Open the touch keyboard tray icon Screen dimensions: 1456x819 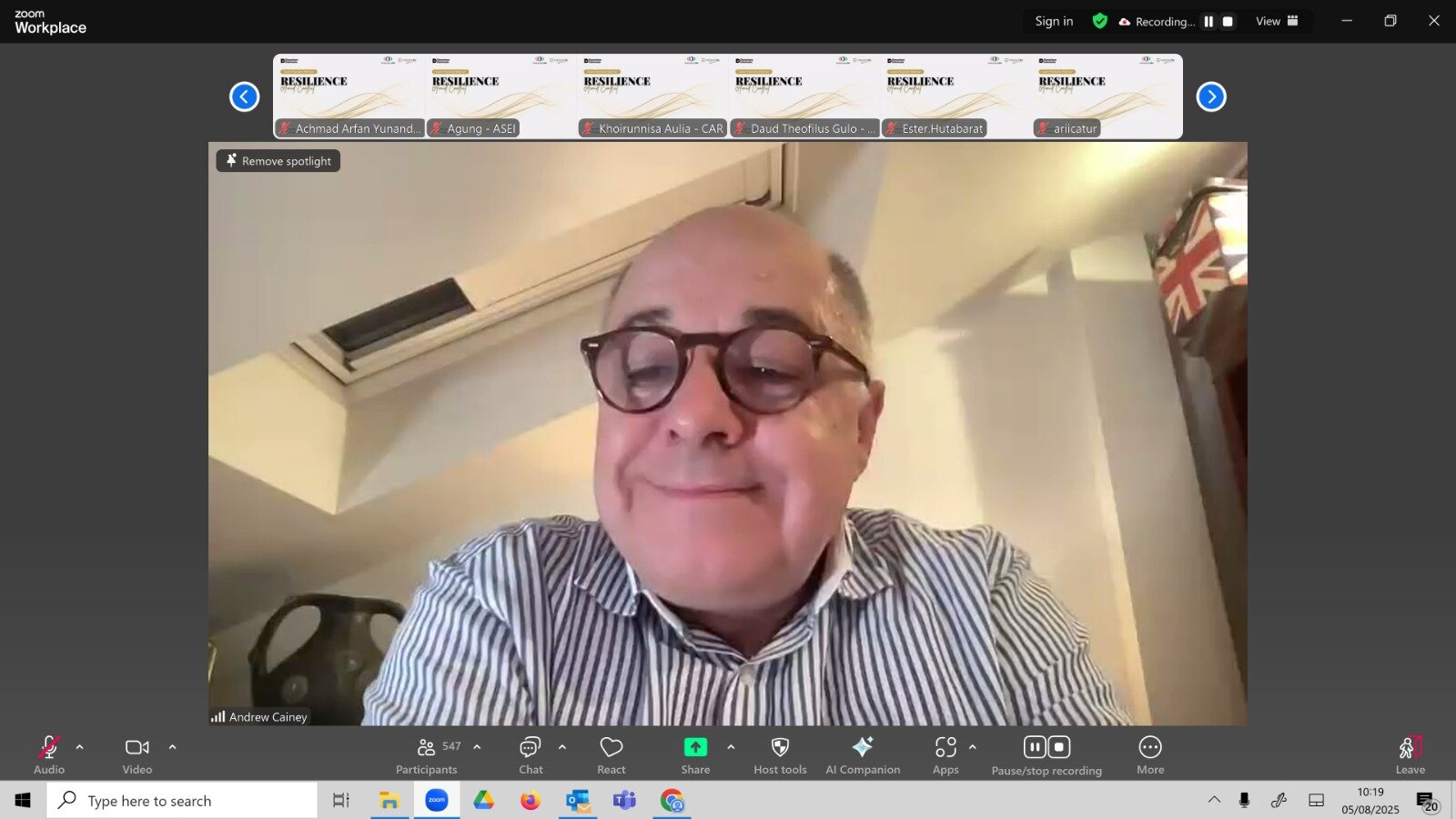(x=1316, y=801)
